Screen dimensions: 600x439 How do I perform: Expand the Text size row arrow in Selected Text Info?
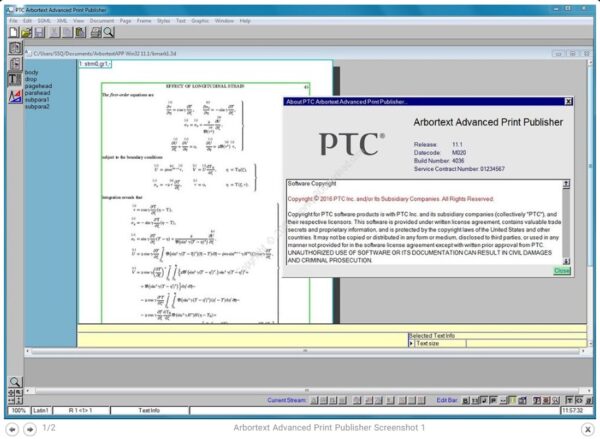click(411, 343)
